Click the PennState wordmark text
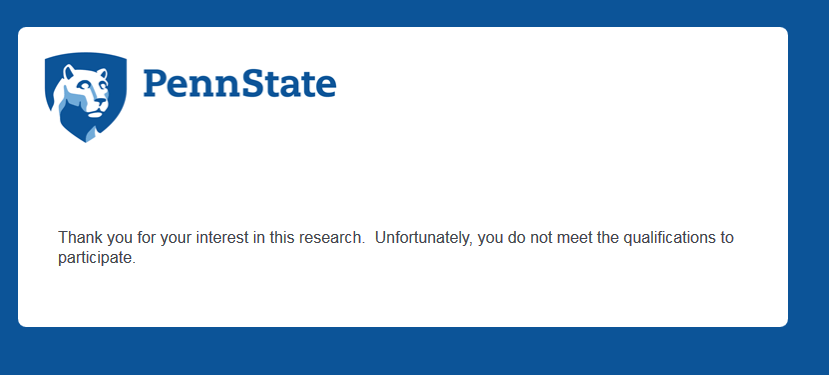Viewport: 829px width, 375px height. pyautogui.click(x=240, y=84)
